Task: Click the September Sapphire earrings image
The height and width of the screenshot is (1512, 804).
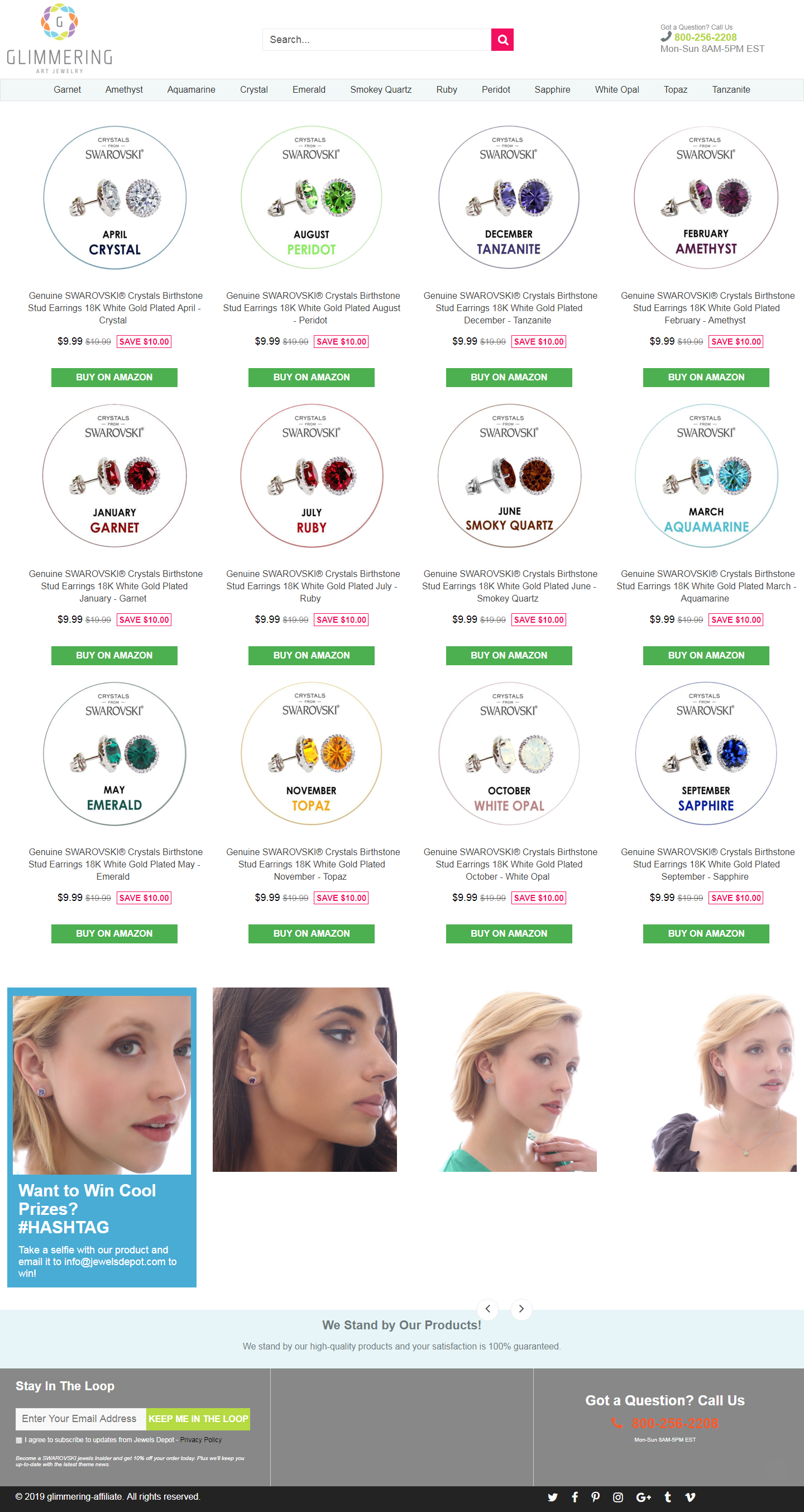Action: point(706,753)
